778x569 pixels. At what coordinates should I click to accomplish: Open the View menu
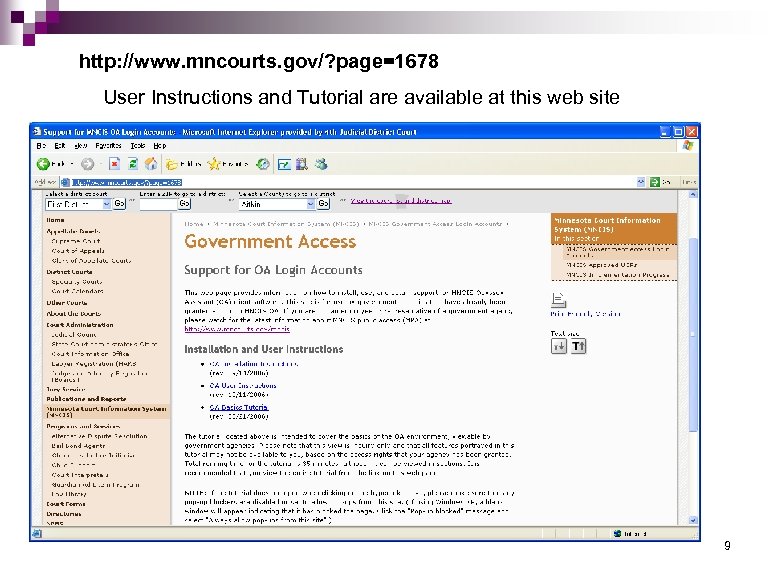pyautogui.click(x=81, y=146)
